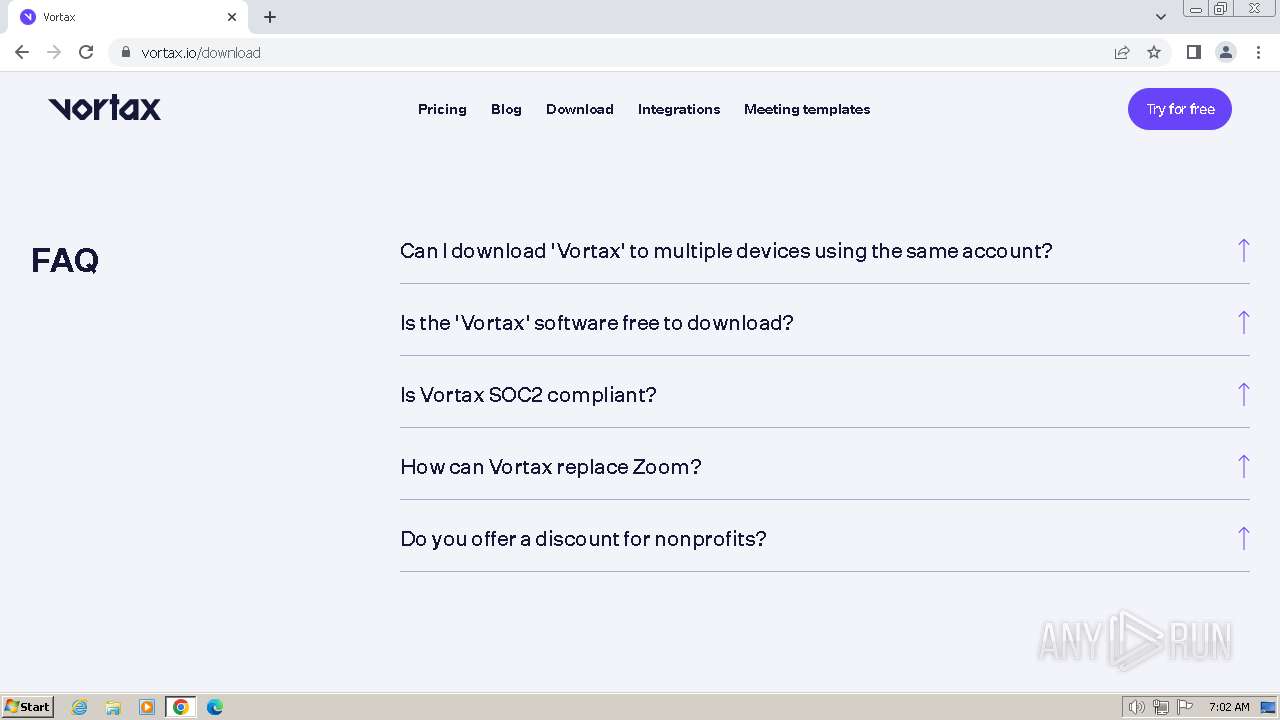Open the Pricing menu item

[x=442, y=109]
